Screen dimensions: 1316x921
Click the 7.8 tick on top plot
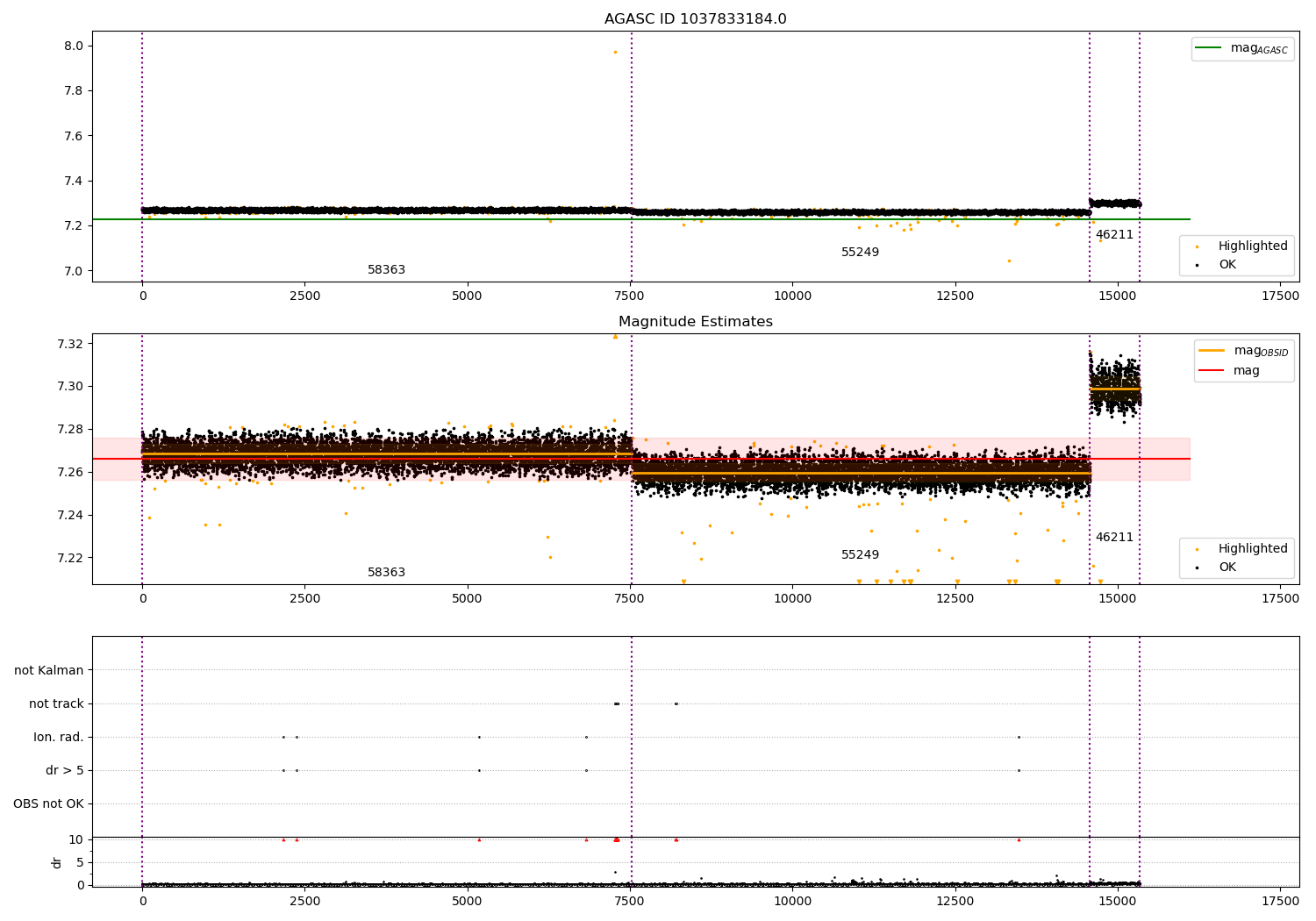73,90
